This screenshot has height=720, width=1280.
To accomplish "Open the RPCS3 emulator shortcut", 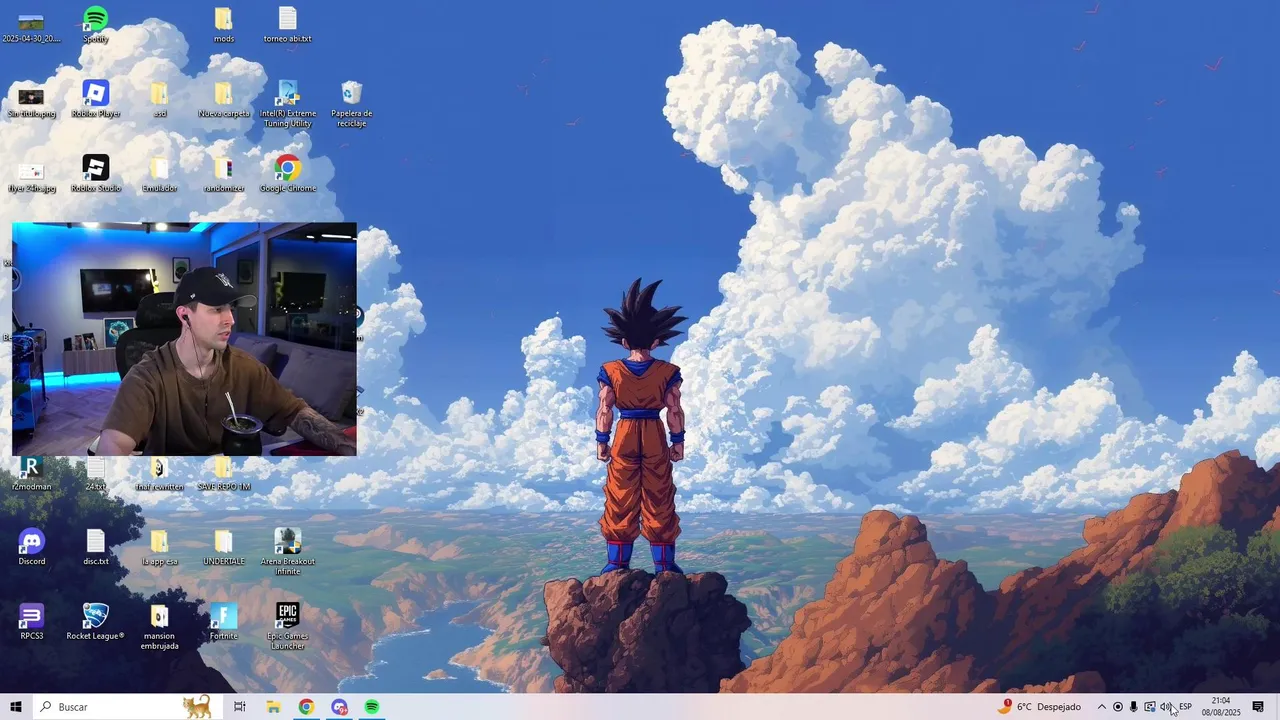I will click(31, 622).
